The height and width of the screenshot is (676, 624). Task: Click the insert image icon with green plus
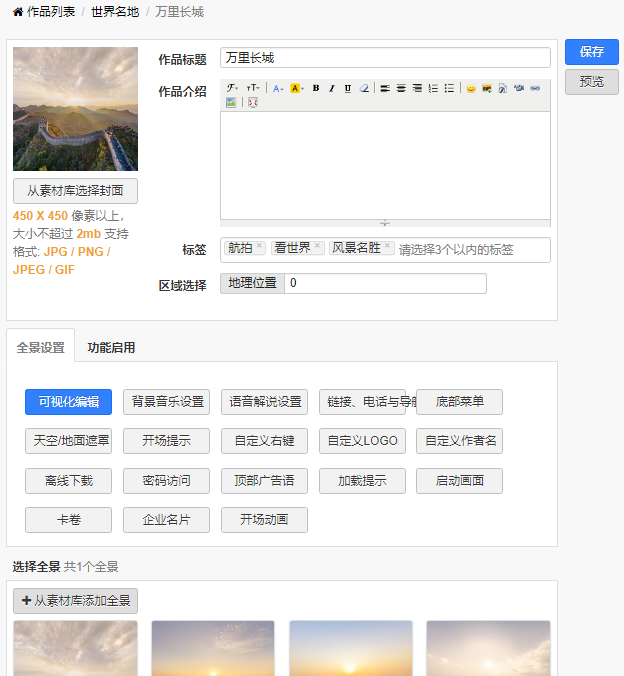pyautogui.click(x=487, y=88)
